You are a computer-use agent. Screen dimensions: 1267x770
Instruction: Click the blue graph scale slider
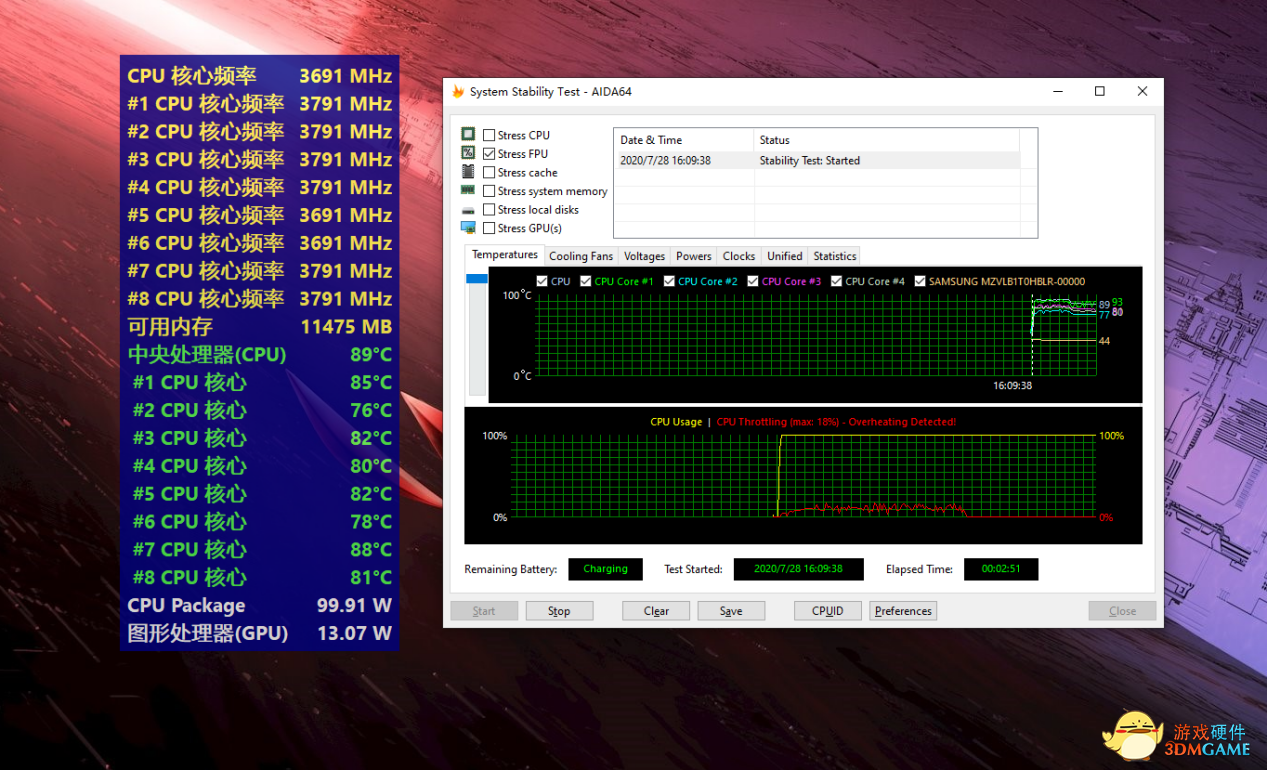point(477,279)
